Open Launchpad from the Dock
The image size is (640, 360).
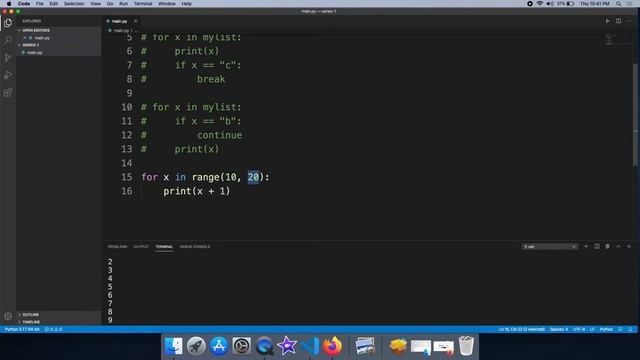[196, 346]
